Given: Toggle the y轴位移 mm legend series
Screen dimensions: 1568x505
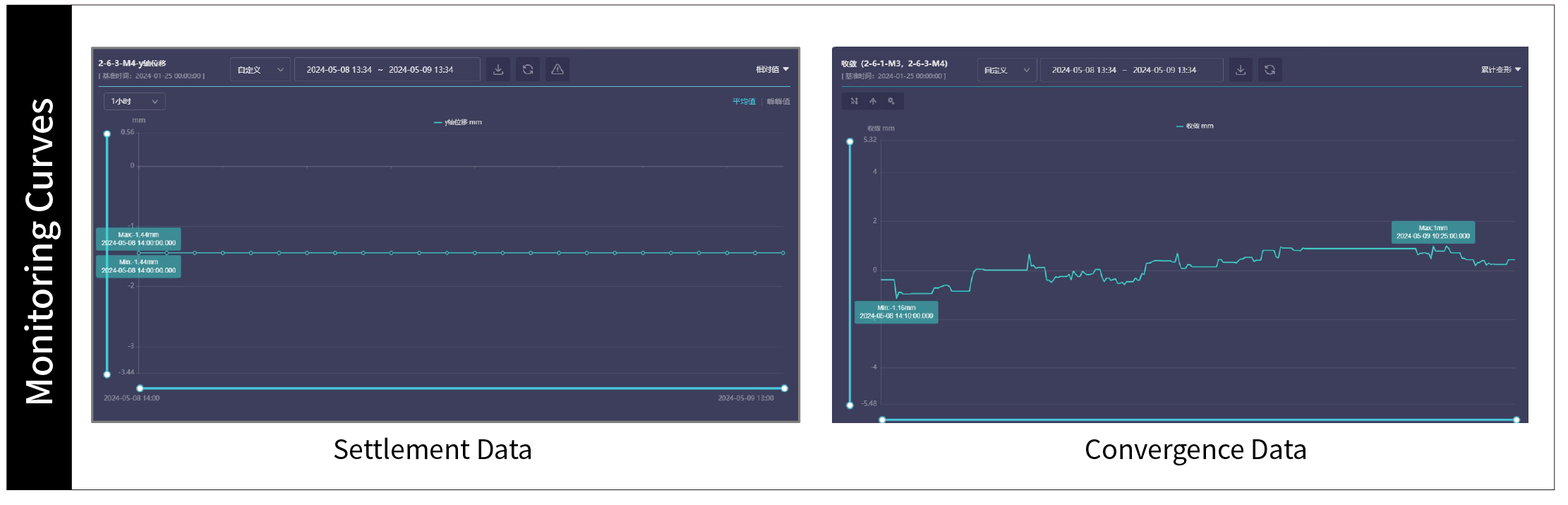Looking at the screenshot, I should point(458,122).
